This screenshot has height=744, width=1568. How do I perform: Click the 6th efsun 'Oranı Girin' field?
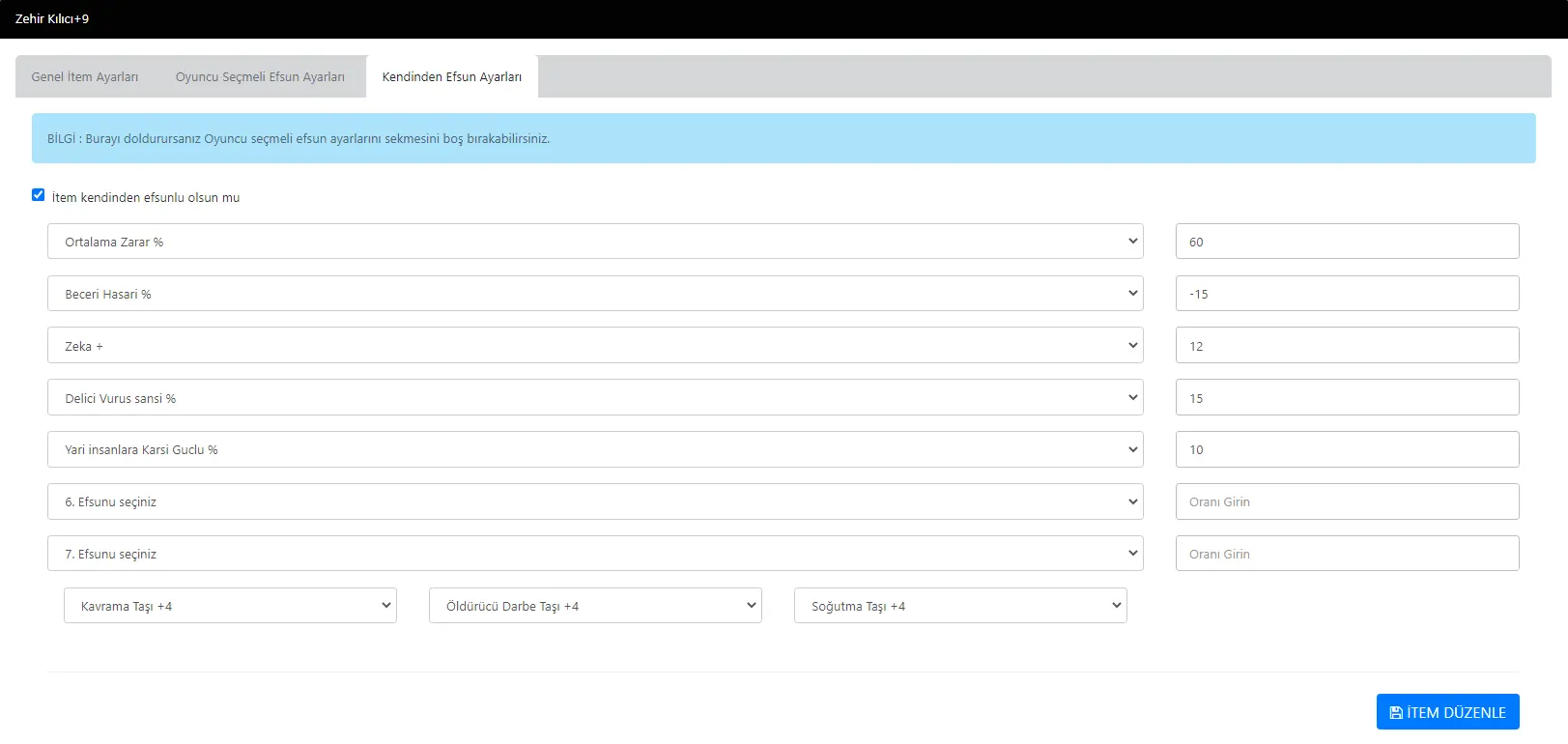(1347, 502)
